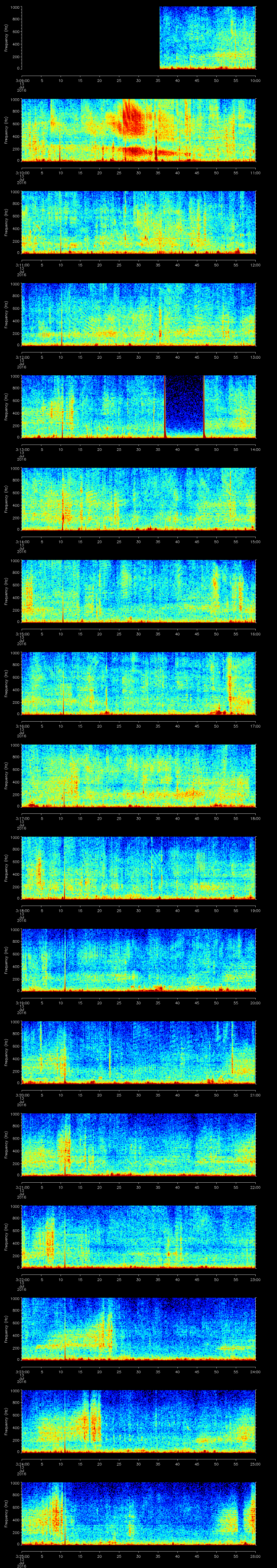Click the "Frequency (Hz)" label of the 3:09:00 panel

click(6, 38)
